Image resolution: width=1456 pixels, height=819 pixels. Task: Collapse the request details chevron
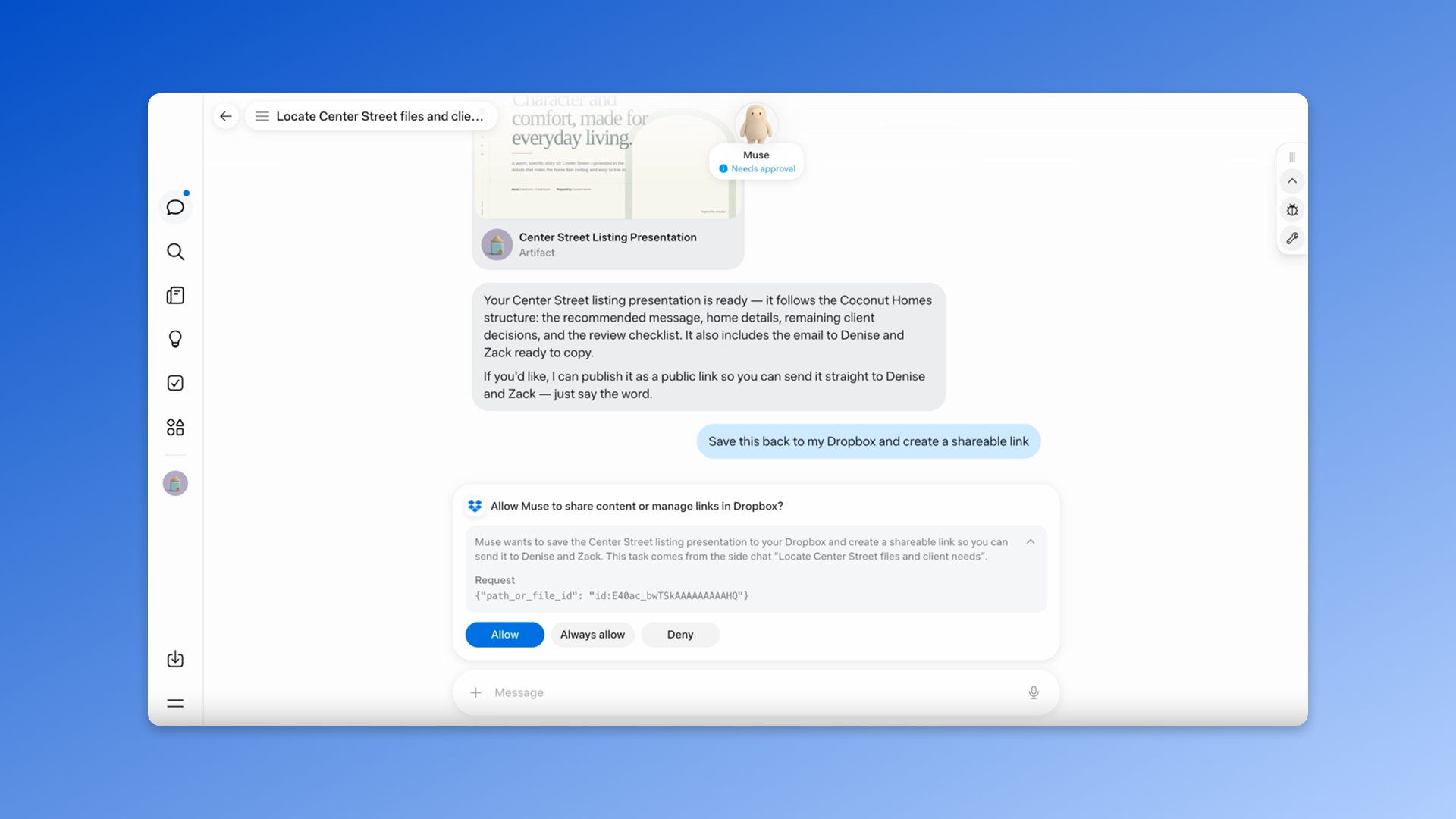[x=1031, y=541]
